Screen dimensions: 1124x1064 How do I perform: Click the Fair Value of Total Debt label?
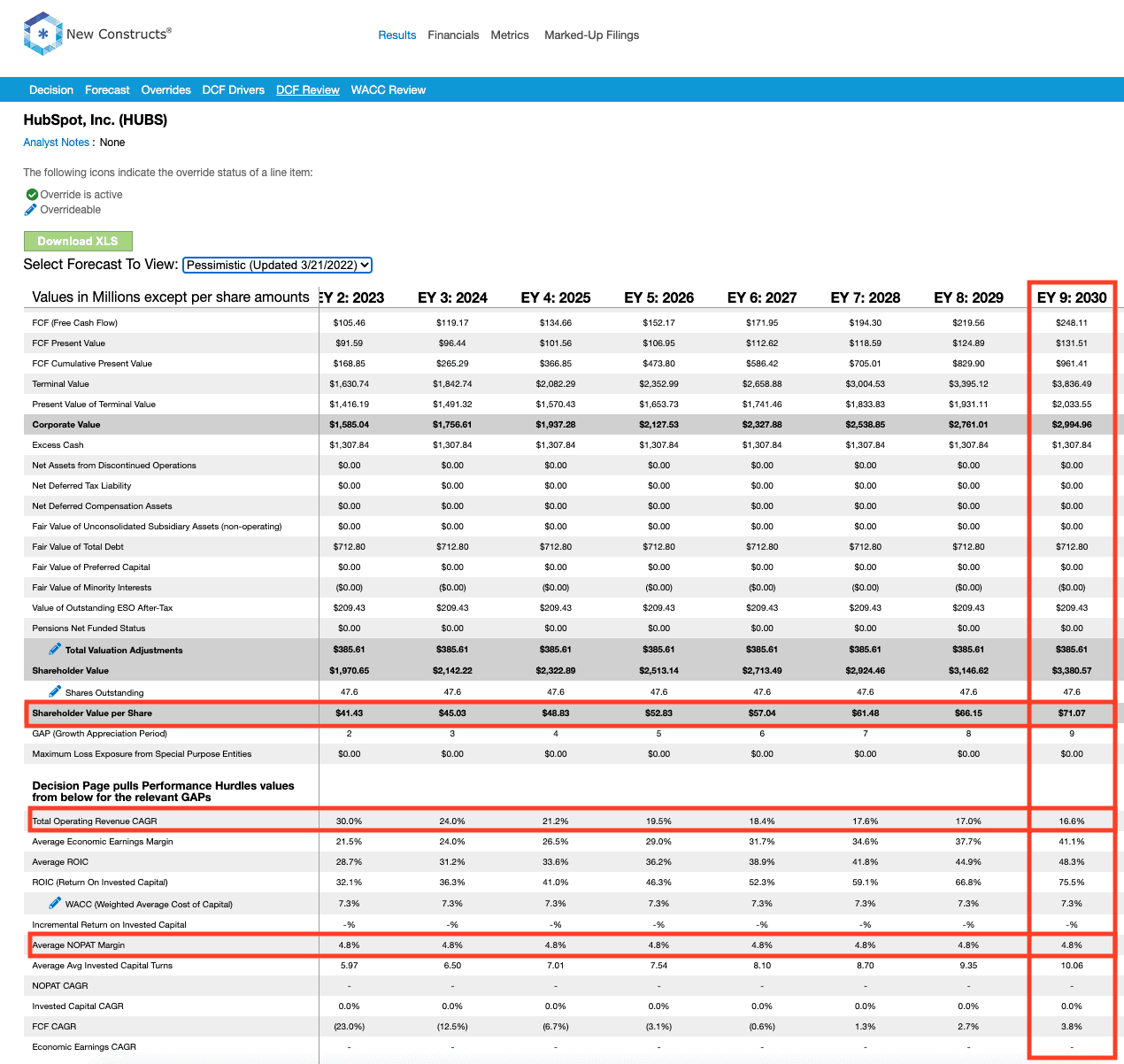pyautogui.click(x=78, y=547)
